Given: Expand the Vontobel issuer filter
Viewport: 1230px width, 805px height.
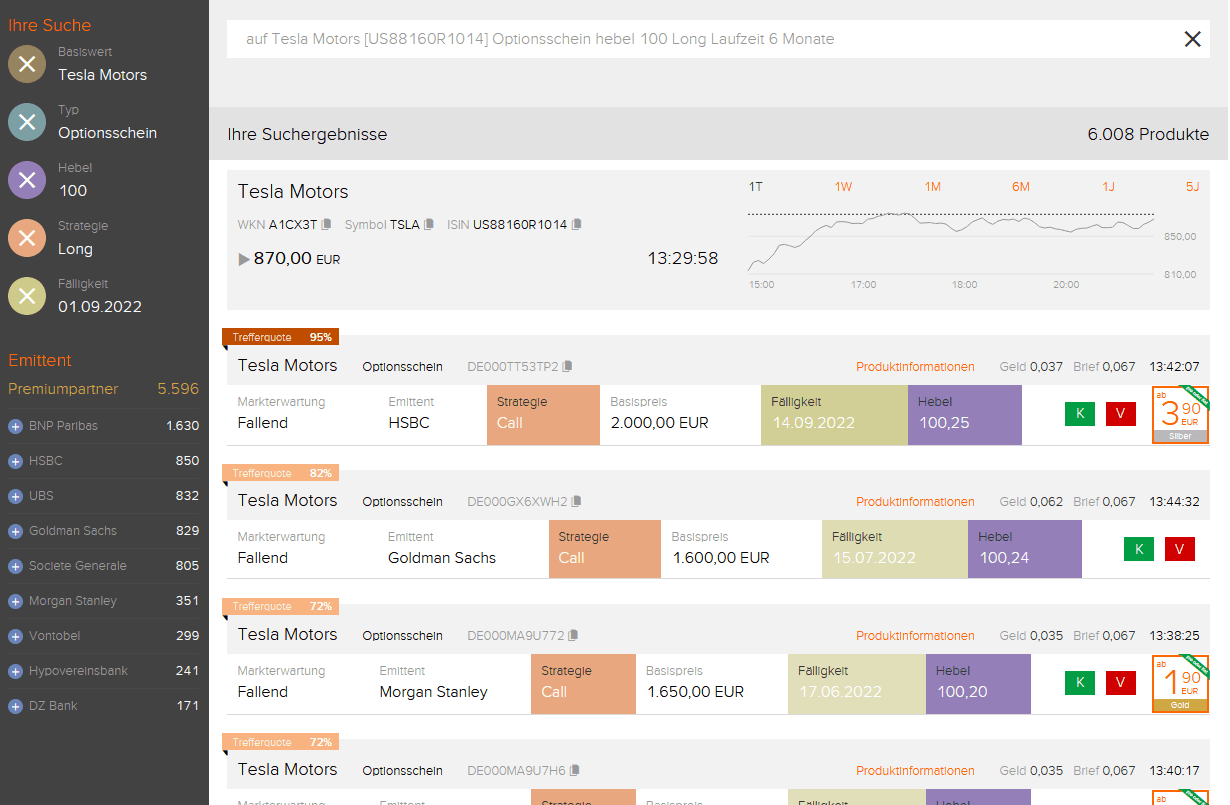Looking at the screenshot, I should coord(15,636).
